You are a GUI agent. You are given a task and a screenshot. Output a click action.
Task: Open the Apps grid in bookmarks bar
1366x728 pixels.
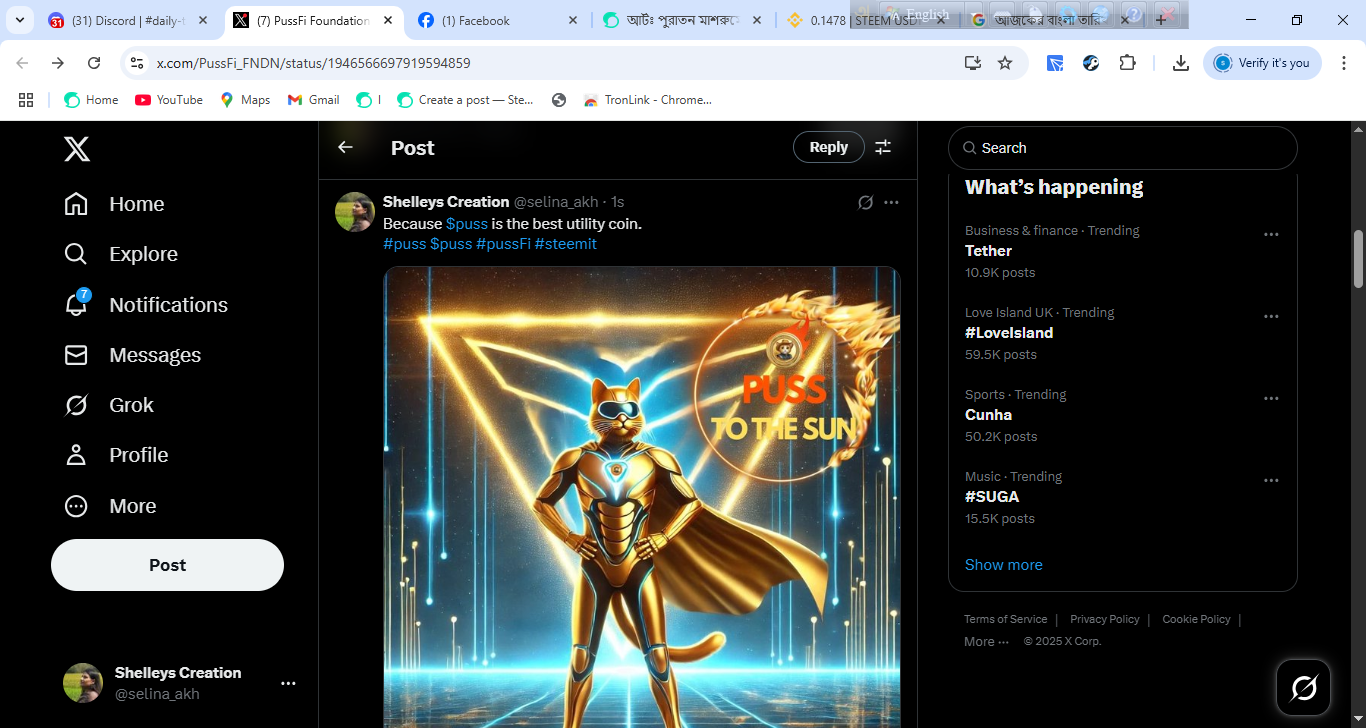(26, 100)
